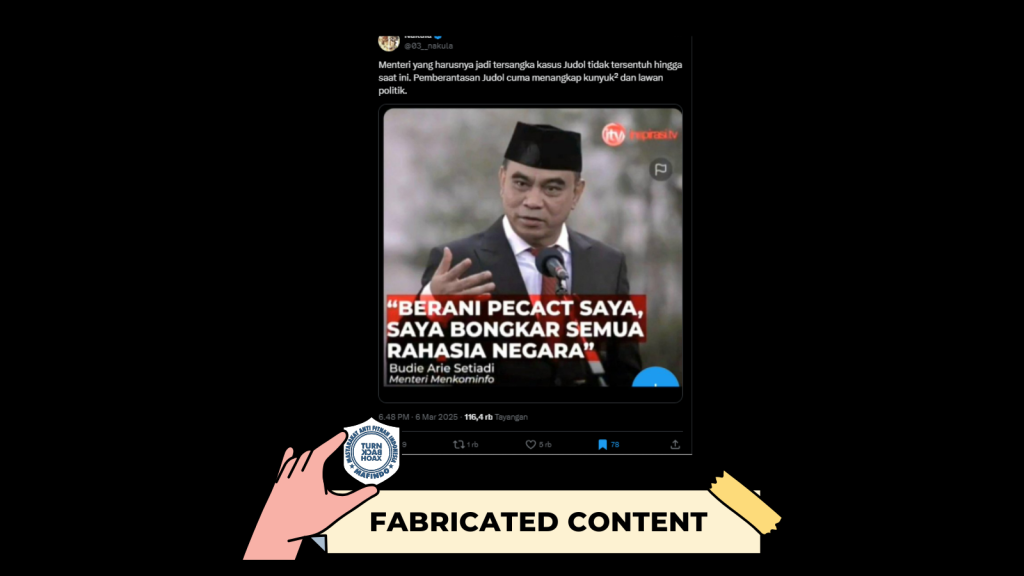The image size is (1024, 576).
Task: Click the 6.48 PM timestamp
Action: click(x=394, y=417)
